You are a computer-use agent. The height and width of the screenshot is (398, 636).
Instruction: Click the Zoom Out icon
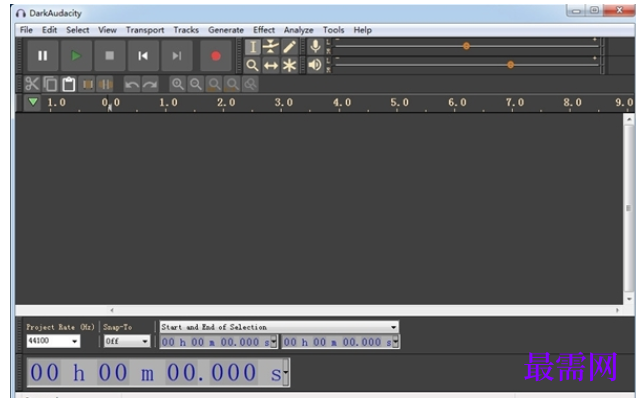[x=196, y=84]
